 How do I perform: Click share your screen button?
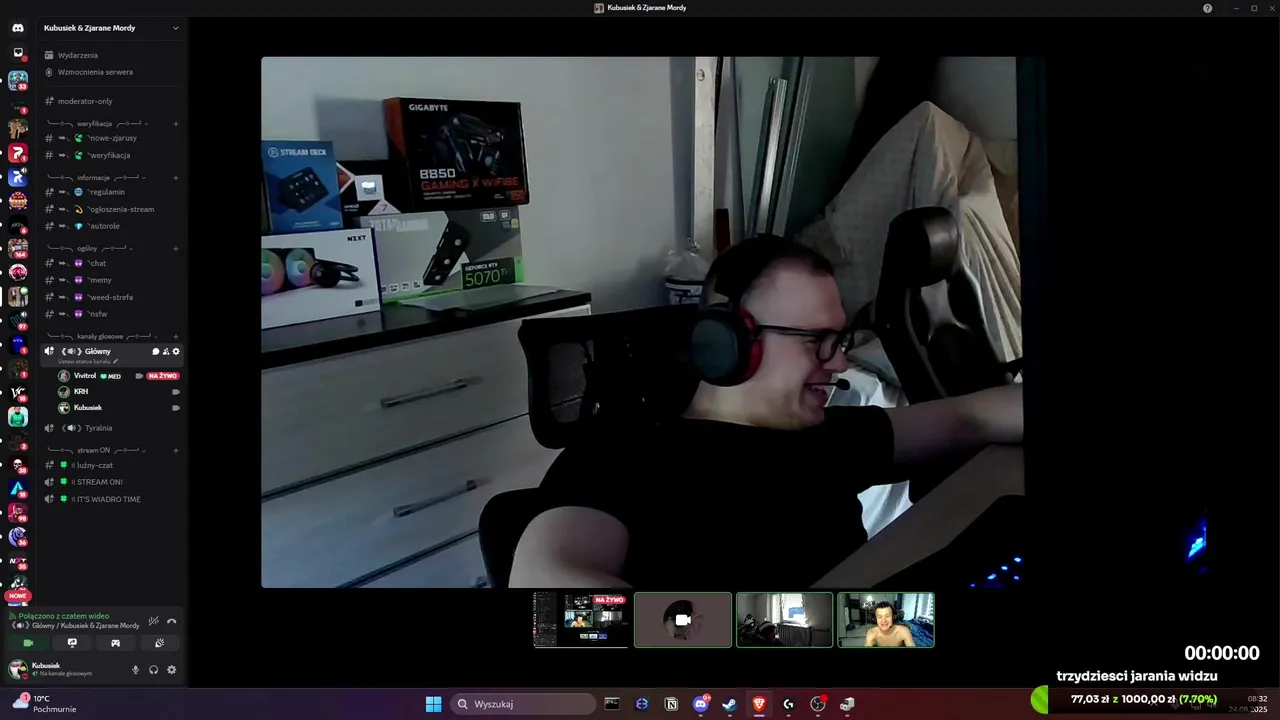coord(72,643)
